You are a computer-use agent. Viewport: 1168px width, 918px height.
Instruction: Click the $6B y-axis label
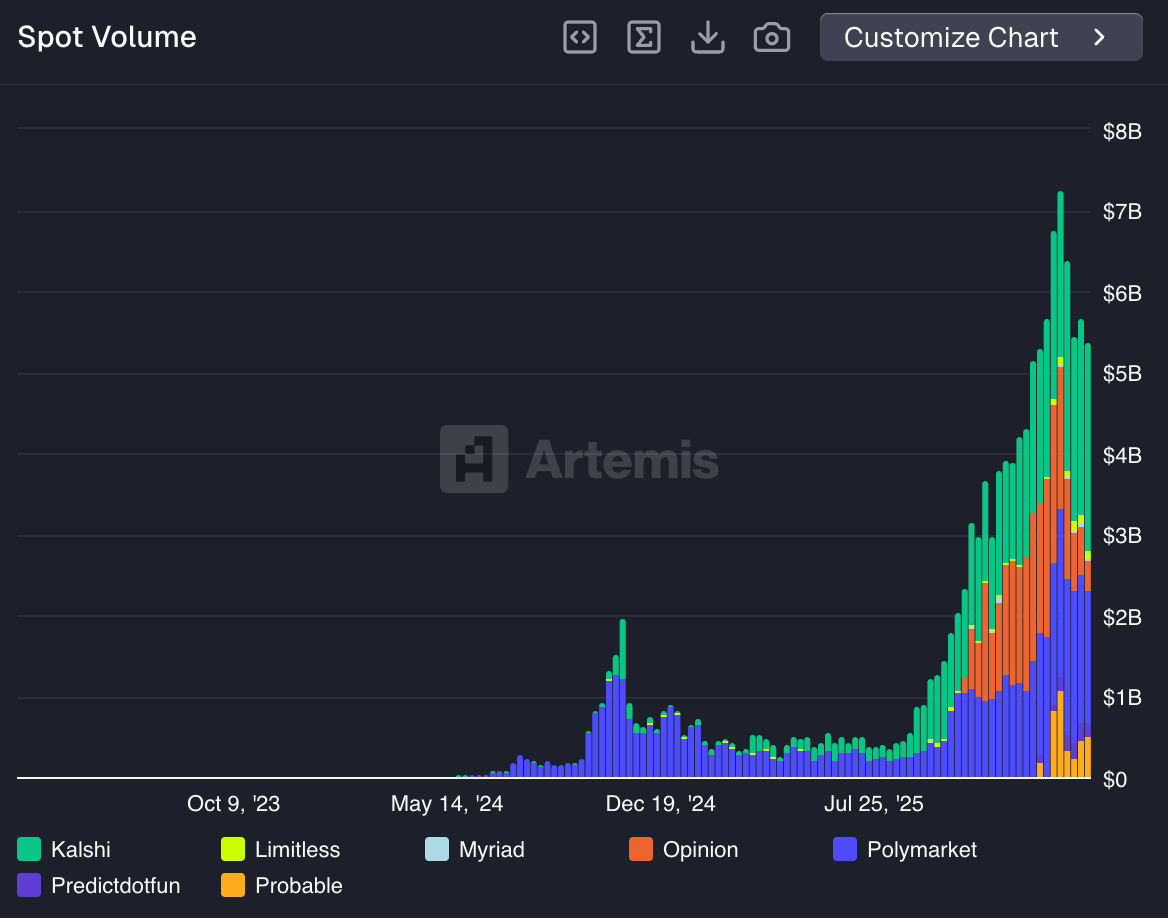coord(1122,294)
